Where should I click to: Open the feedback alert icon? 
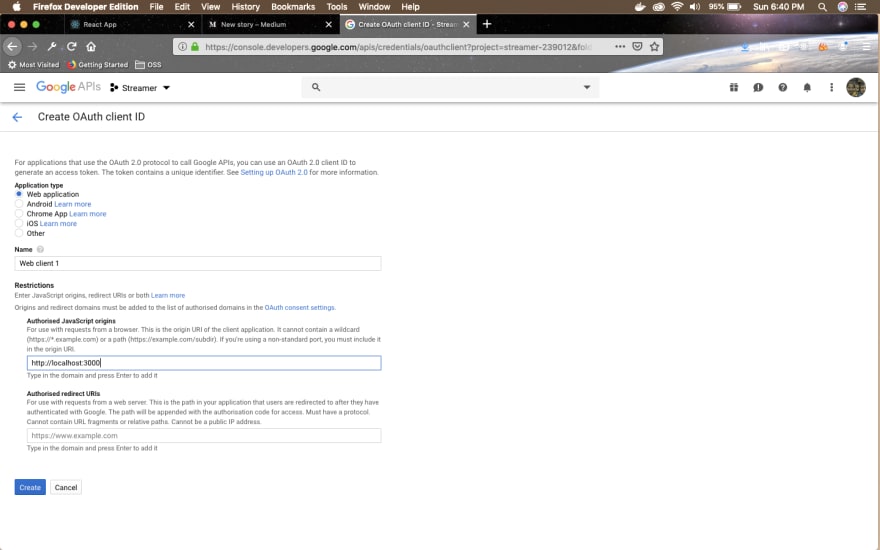click(x=758, y=87)
